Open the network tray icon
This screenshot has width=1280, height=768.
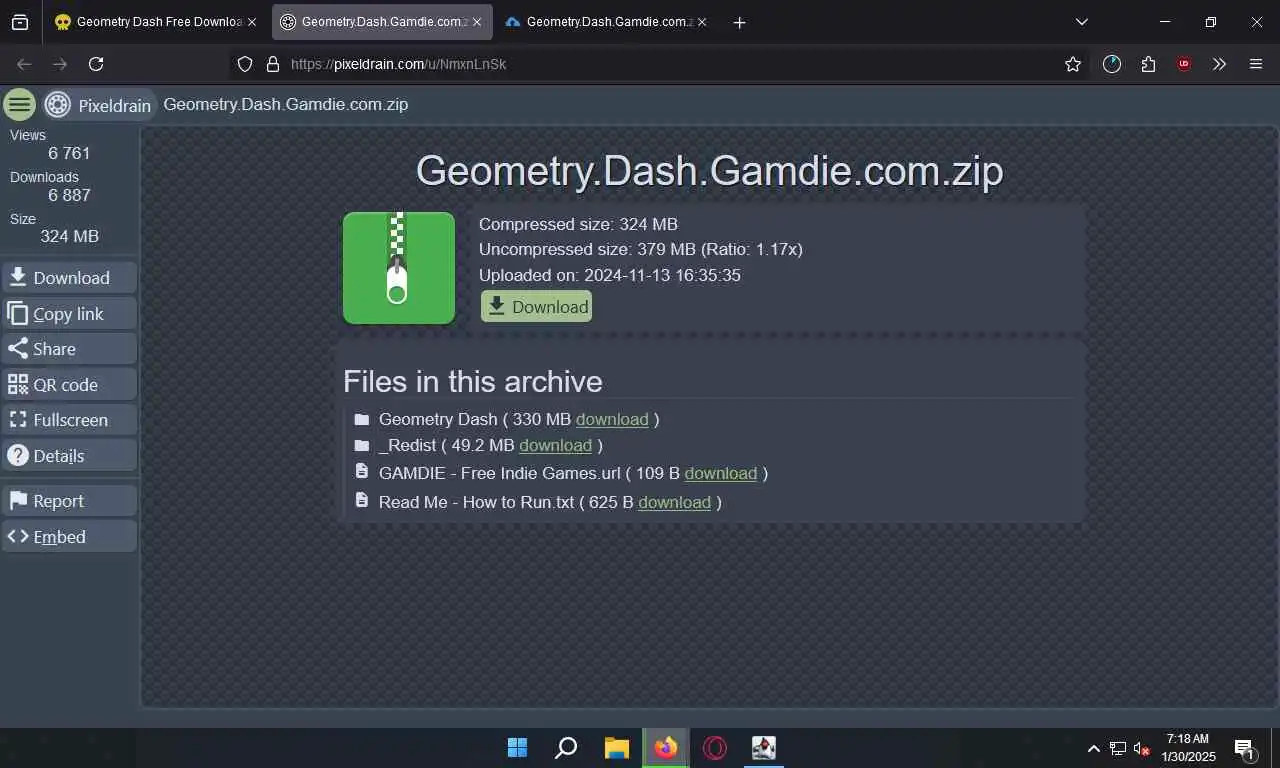pos(1118,748)
